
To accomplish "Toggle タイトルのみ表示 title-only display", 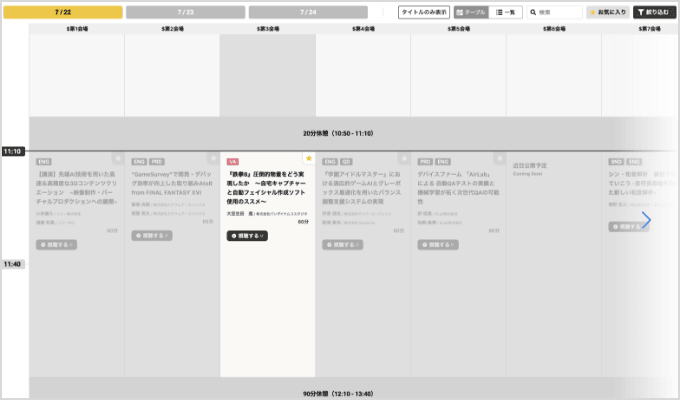I will [x=424, y=12].
